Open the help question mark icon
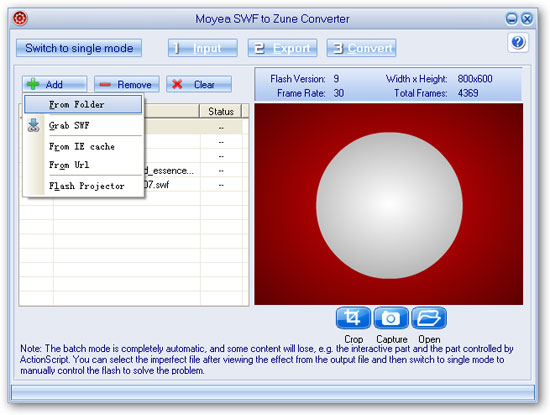The image size is (550, 415). point(518,42)
